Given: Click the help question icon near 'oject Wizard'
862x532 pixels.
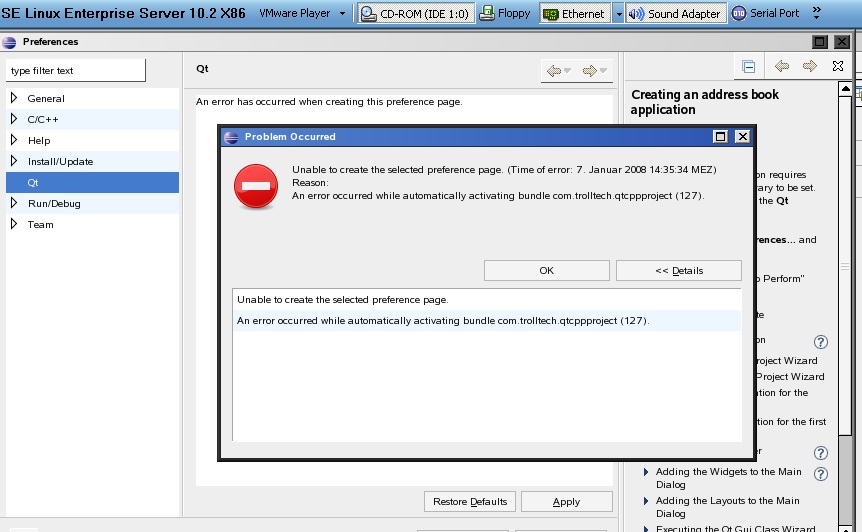Looking at the screenshot, I should point(820,342).
